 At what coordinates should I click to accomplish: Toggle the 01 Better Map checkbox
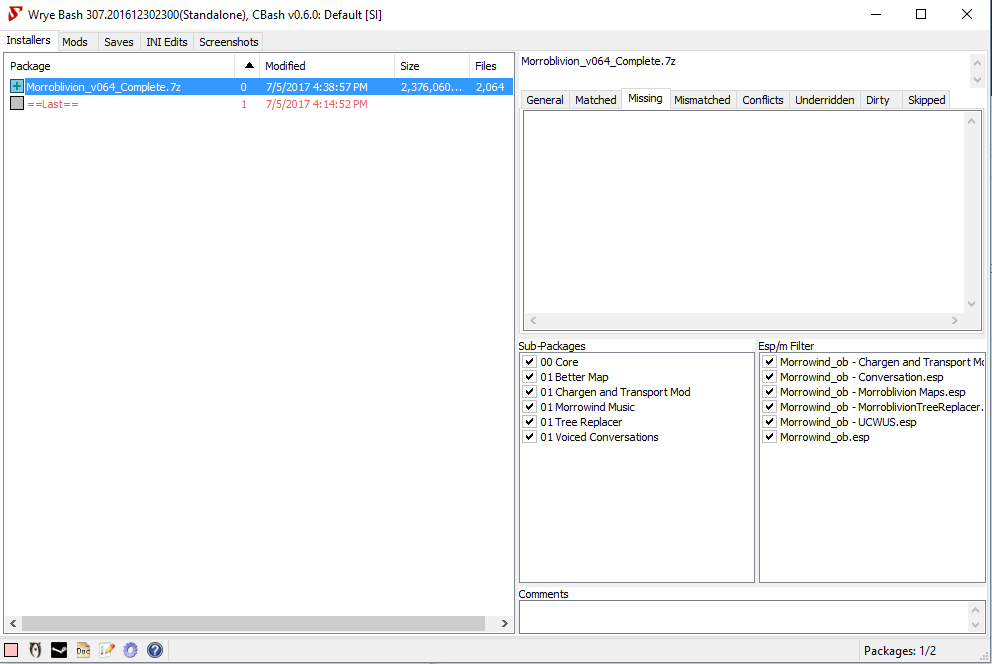pos(530,377)
